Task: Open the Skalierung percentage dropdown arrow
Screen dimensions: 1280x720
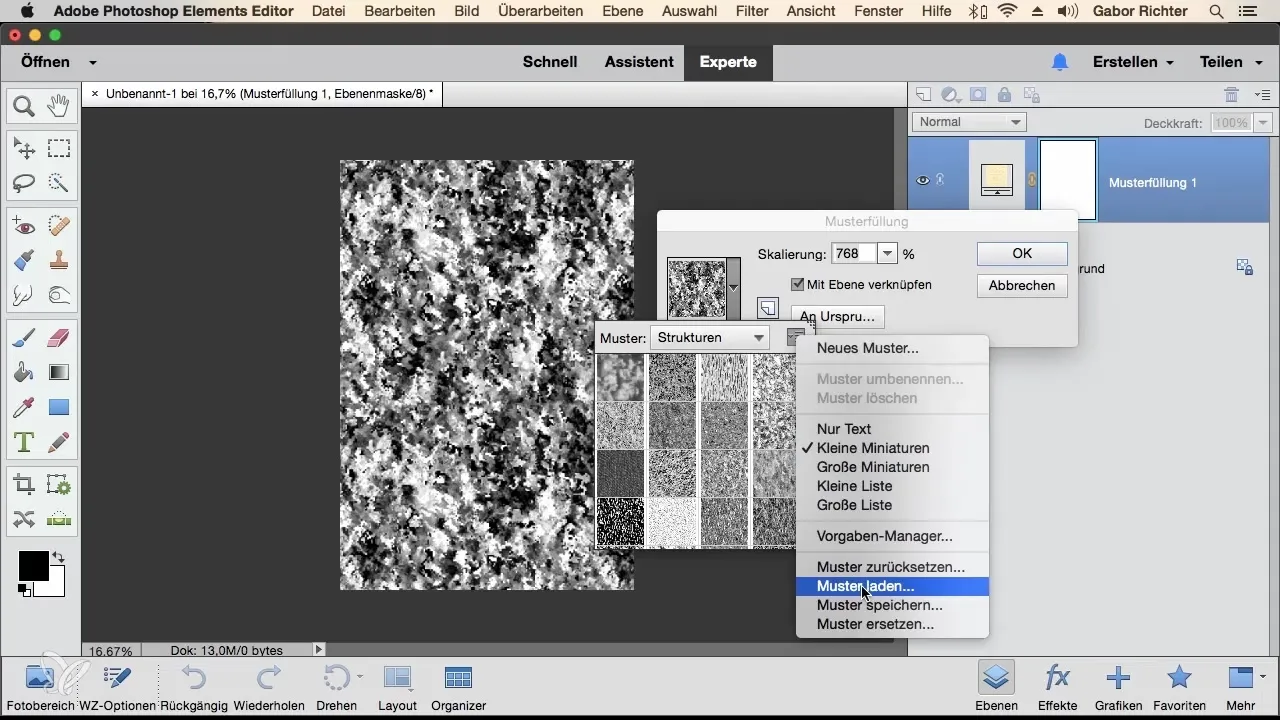Action: coord(887,254)
